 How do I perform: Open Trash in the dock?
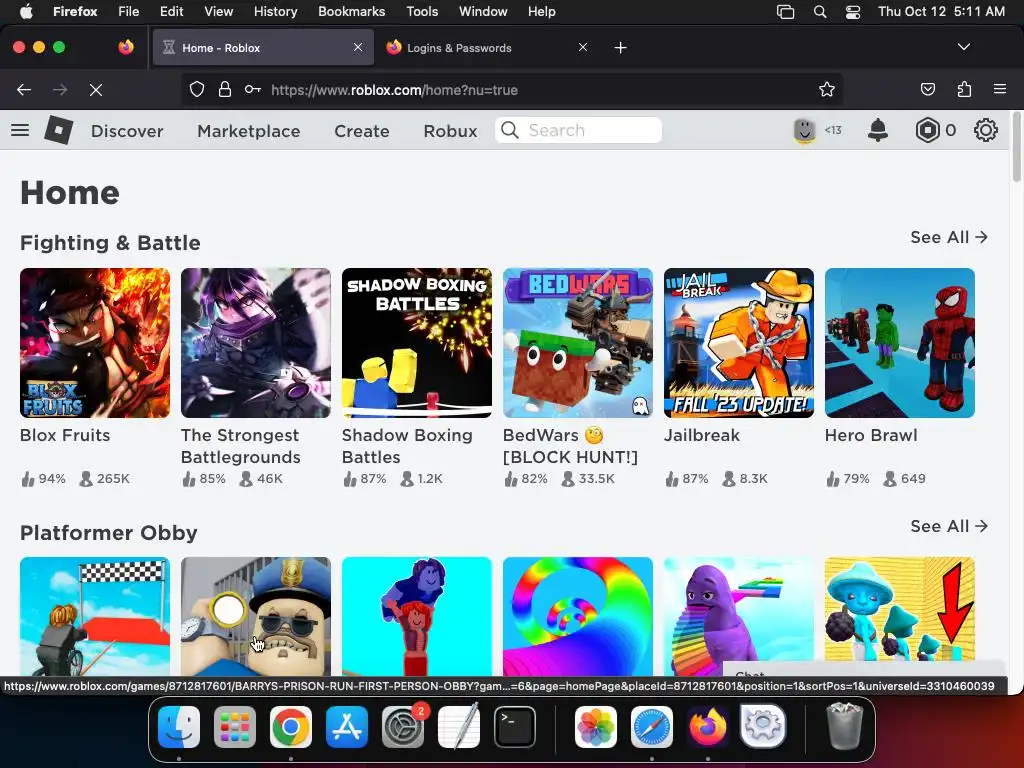pos(844,726)
